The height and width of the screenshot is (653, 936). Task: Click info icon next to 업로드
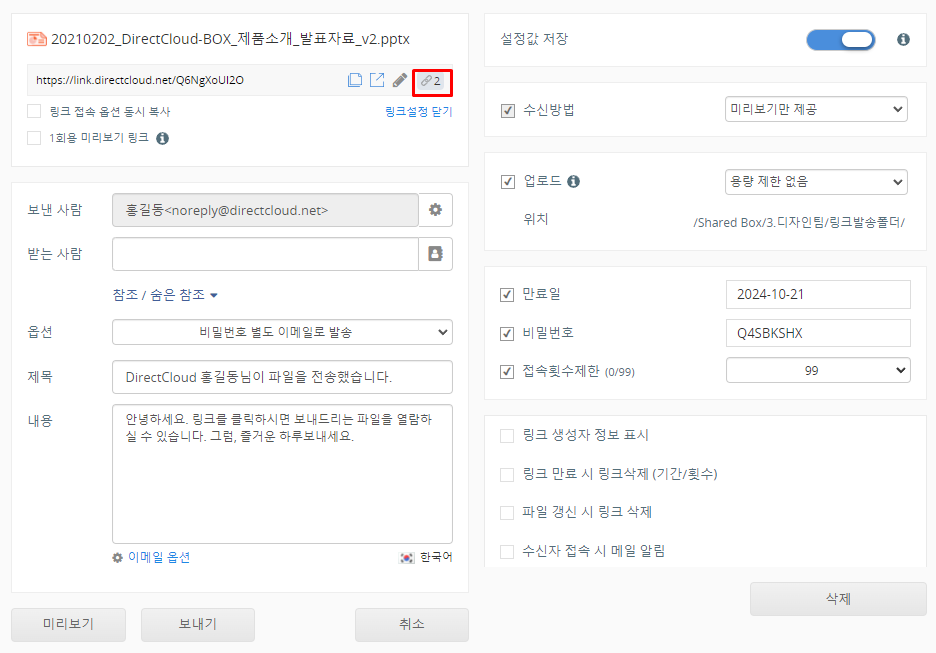[x=574, y=182]
